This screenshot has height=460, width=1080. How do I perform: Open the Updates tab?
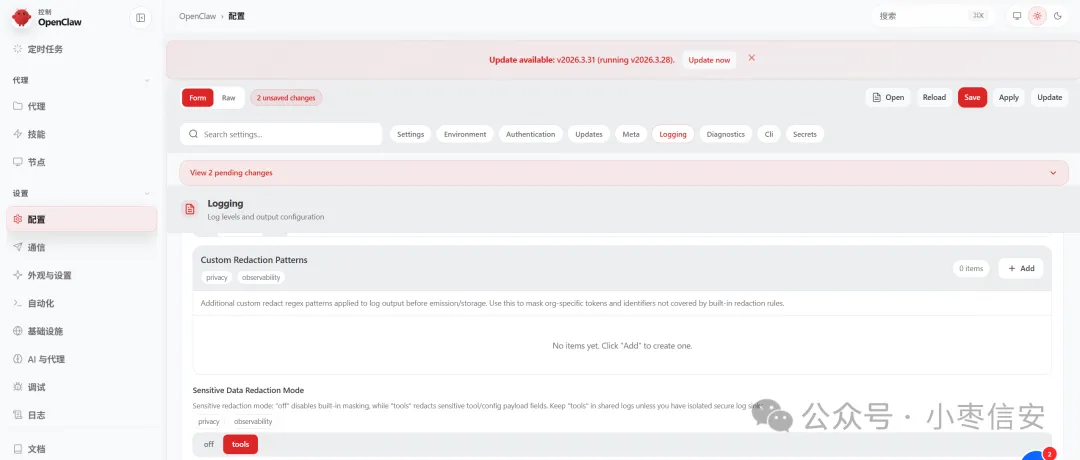(x=589, y=134)
